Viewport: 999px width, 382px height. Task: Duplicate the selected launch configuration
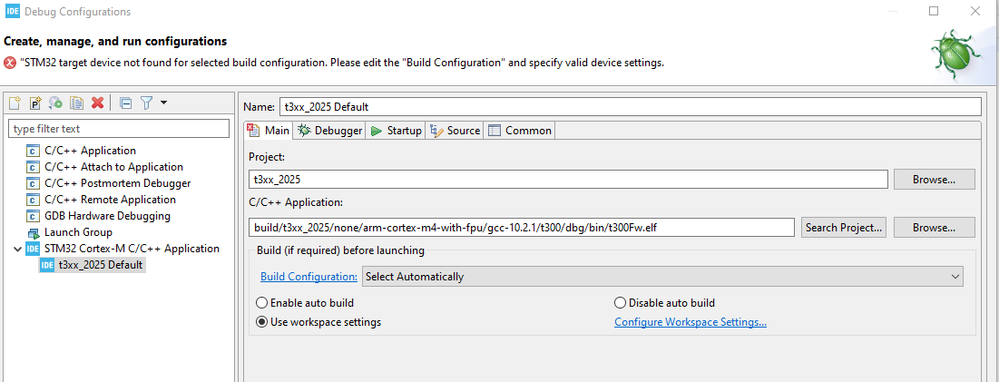pos(76,103)
